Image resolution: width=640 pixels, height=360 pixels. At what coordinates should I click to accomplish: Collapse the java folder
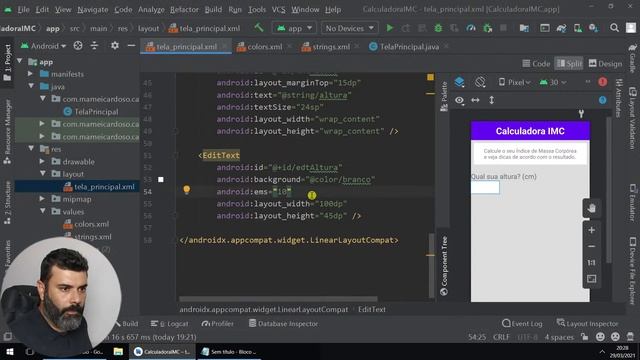pos(31,87)
